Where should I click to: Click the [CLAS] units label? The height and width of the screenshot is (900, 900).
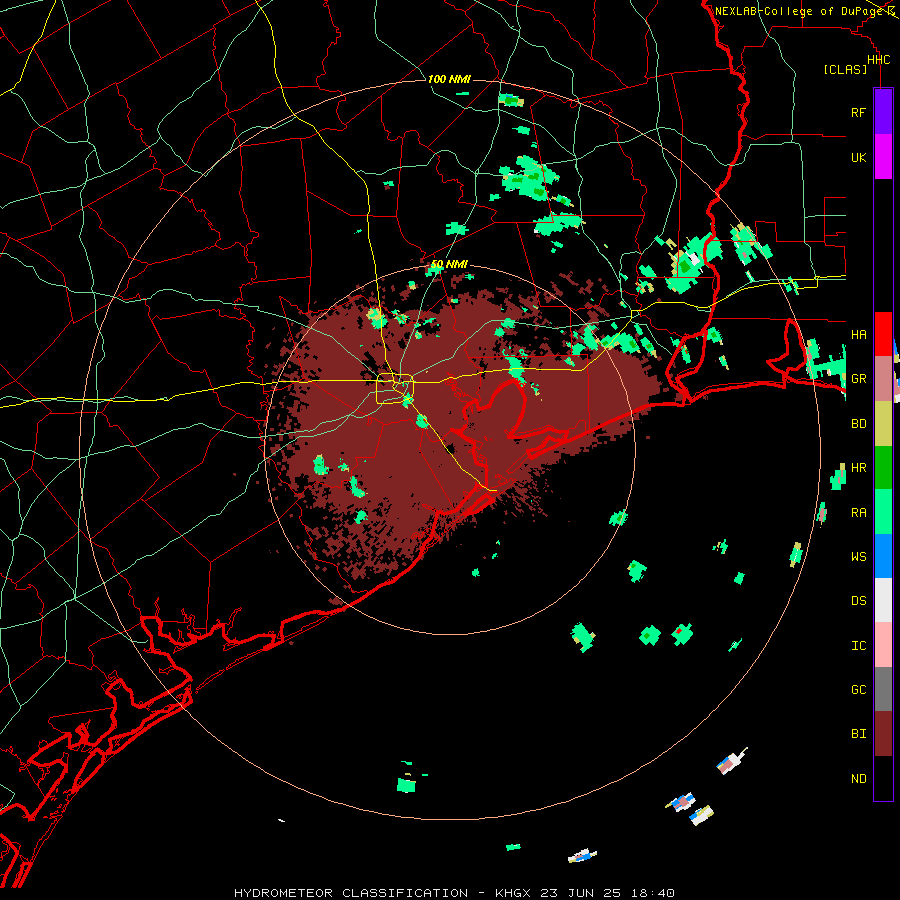point(845,70)
